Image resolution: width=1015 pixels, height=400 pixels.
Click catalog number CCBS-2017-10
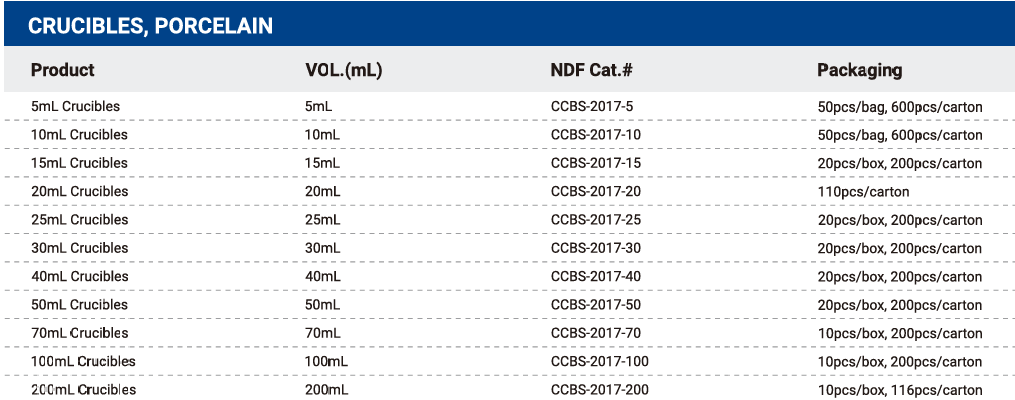click(x=596, y=135)
